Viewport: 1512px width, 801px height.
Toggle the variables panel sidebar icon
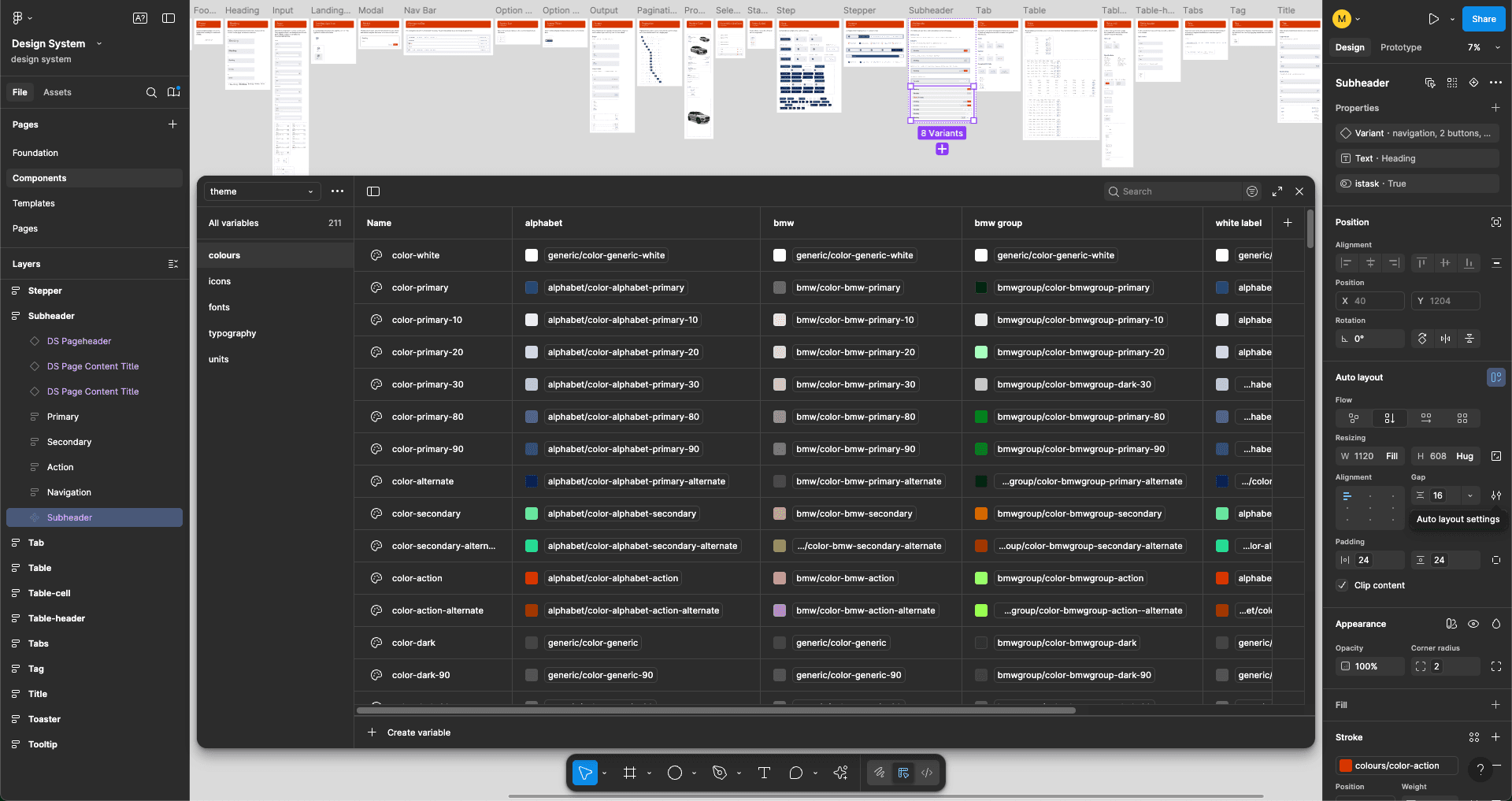373,191
